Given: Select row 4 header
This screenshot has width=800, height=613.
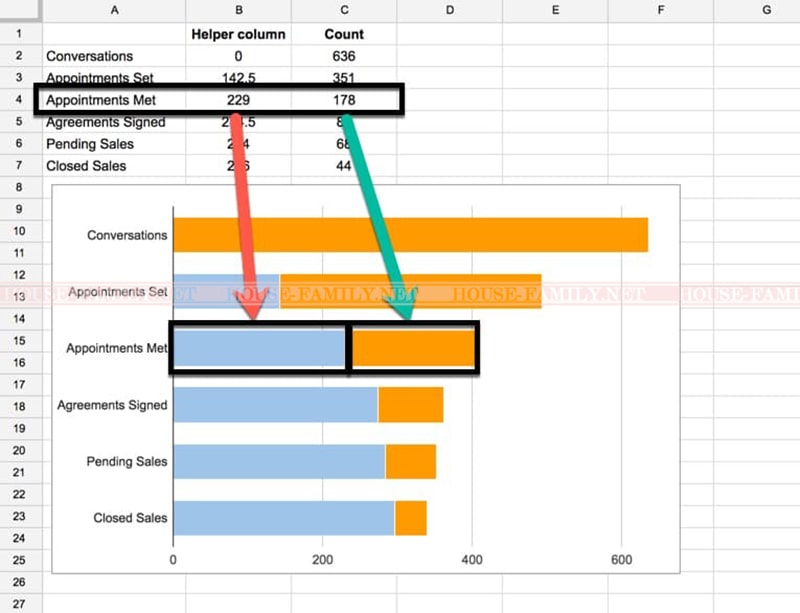Looking at the screenshot, I should (x=21, y=100).
